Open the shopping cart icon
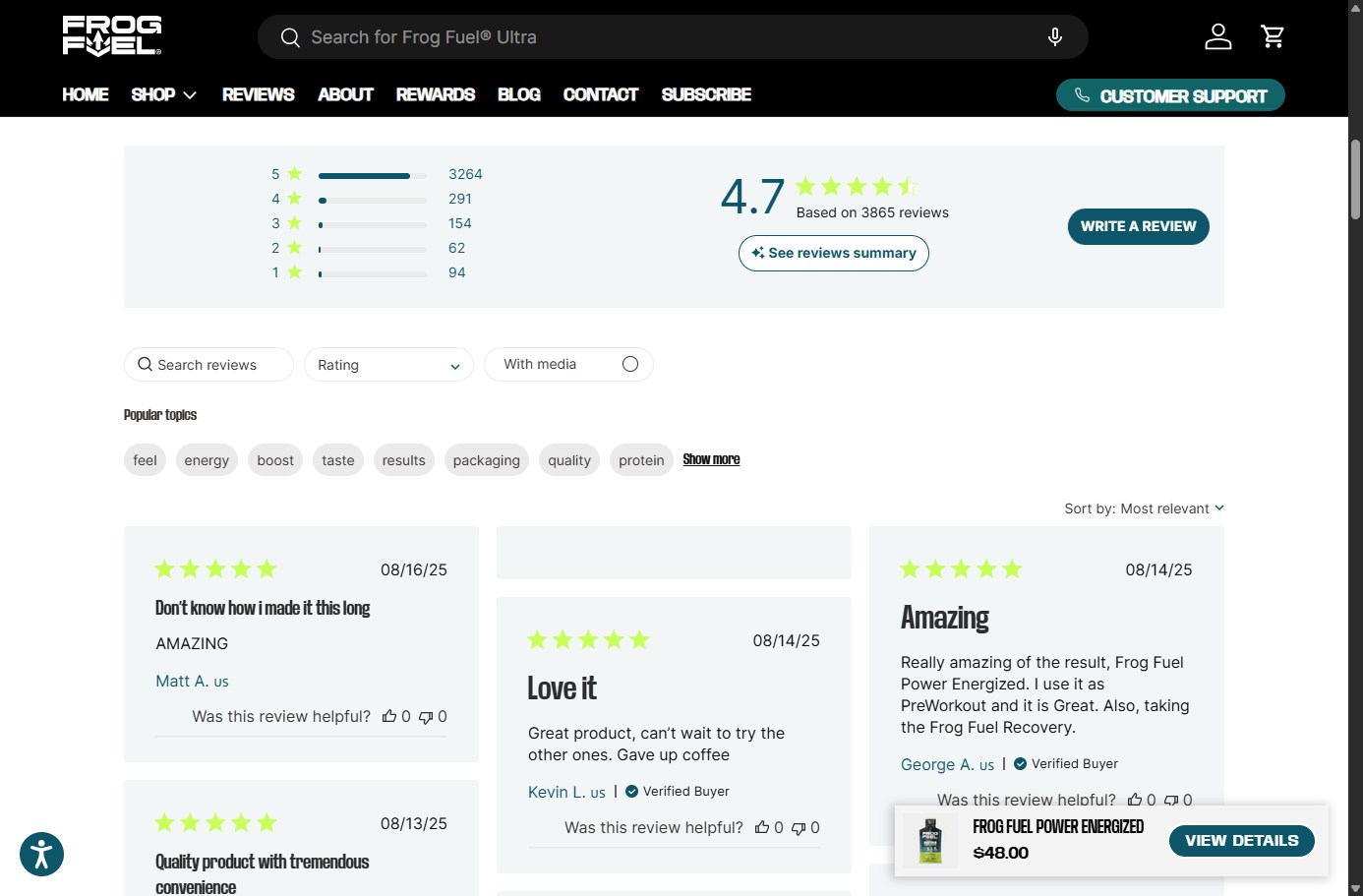The width and height of the screenshot is (1363, 896). tap(1273, 37)
